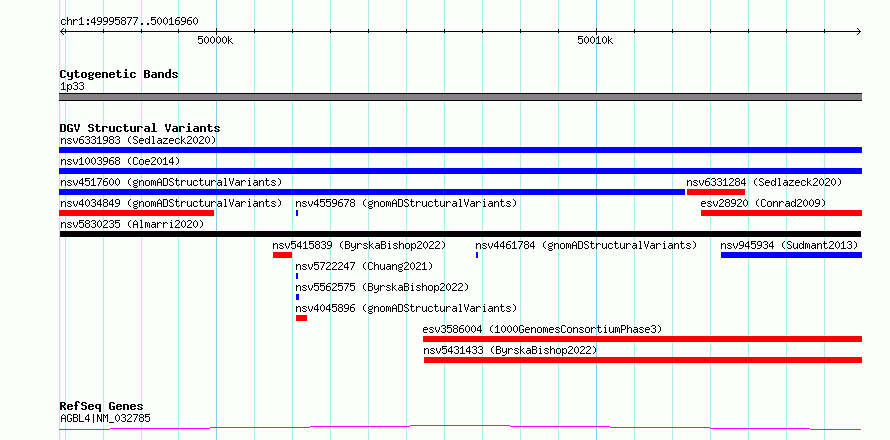Select the small blue mark under nsv4461784
The image size is (890, 440).
pyautogui.click(x=477, y=255)
